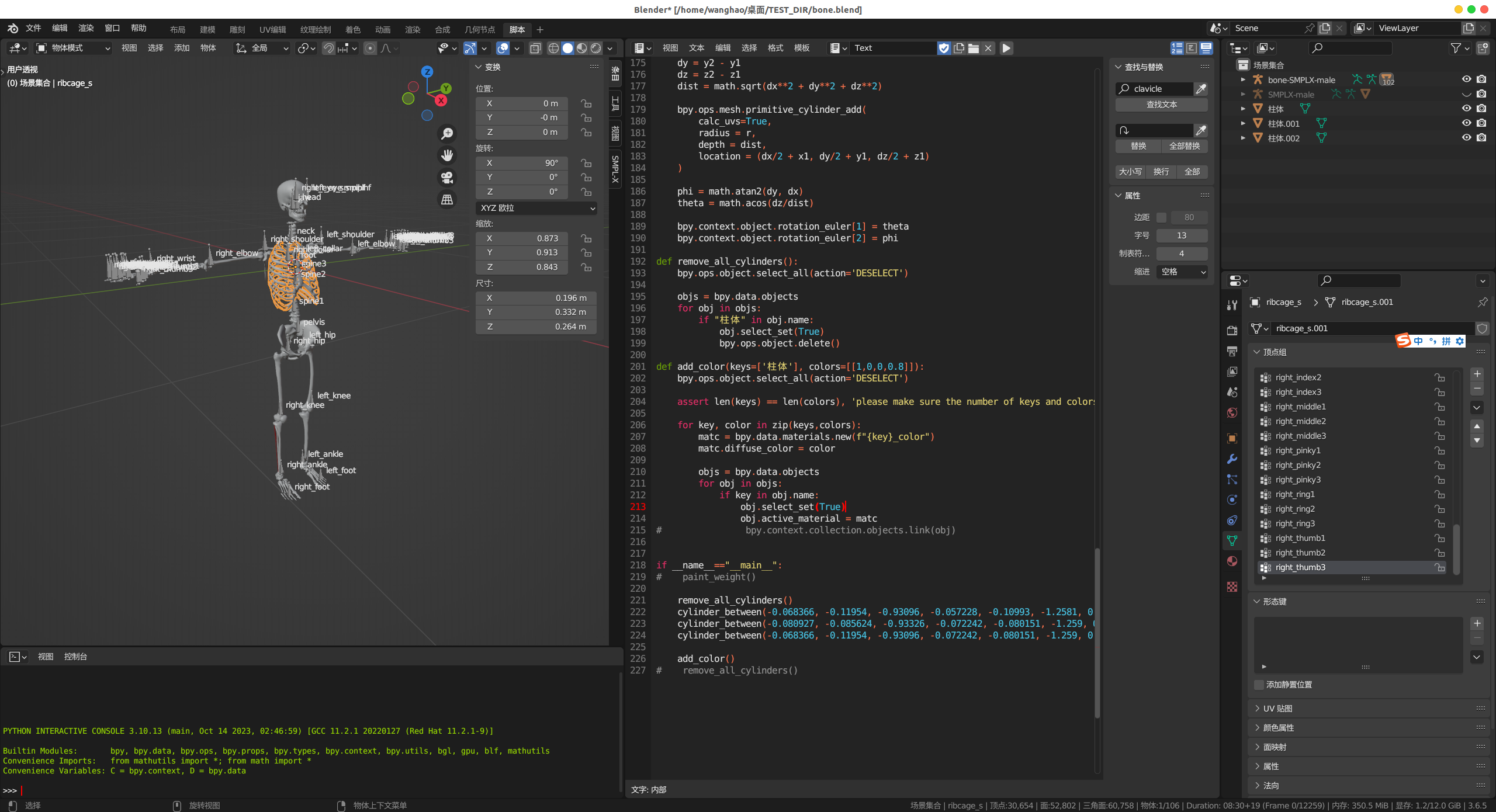
Task: Open the XYZ 欧拉 rotation mode dropdown
Action: point(536,208)
